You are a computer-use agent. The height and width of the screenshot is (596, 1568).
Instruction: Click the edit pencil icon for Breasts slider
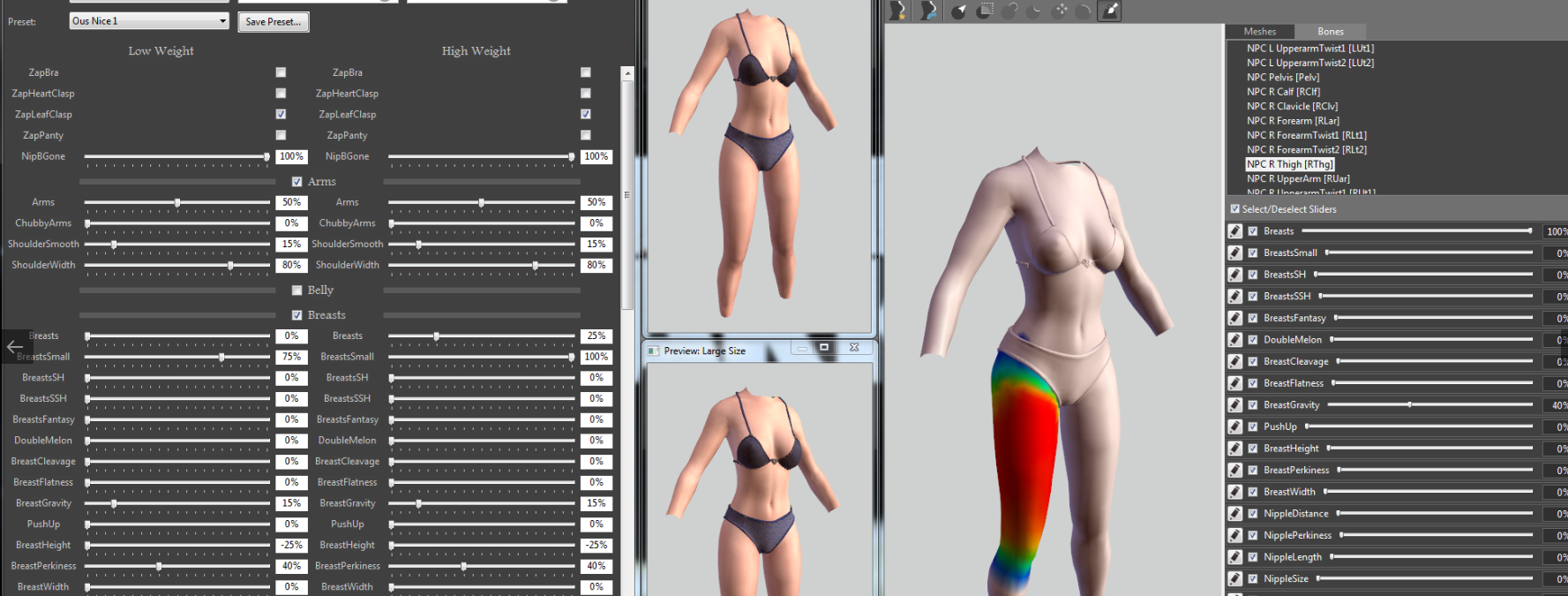[1235, 231]
